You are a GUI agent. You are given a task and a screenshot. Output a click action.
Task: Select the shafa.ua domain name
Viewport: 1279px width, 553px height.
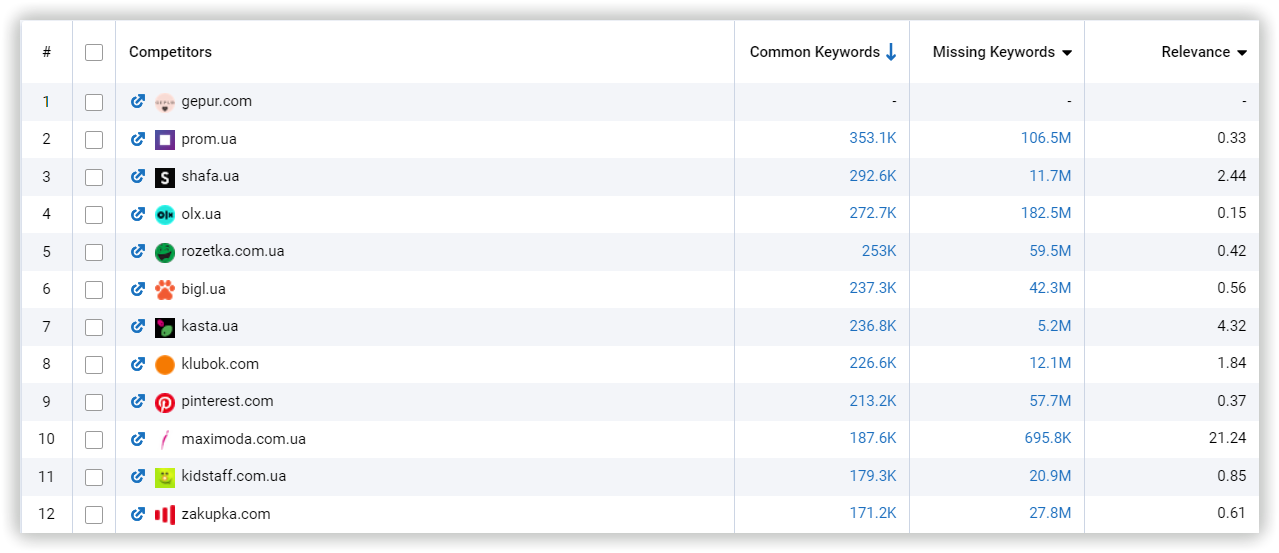coord(210,176)
